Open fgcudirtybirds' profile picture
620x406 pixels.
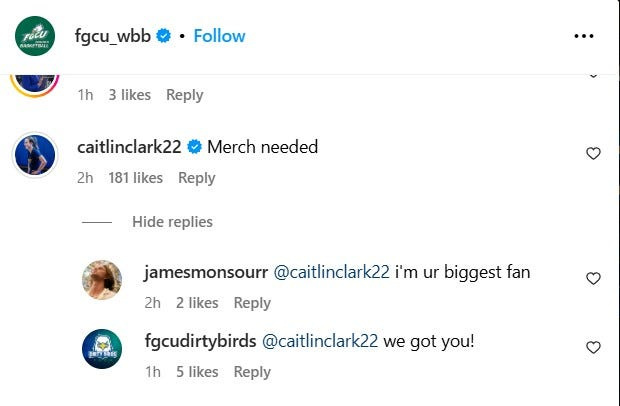(x=101, y=349)
